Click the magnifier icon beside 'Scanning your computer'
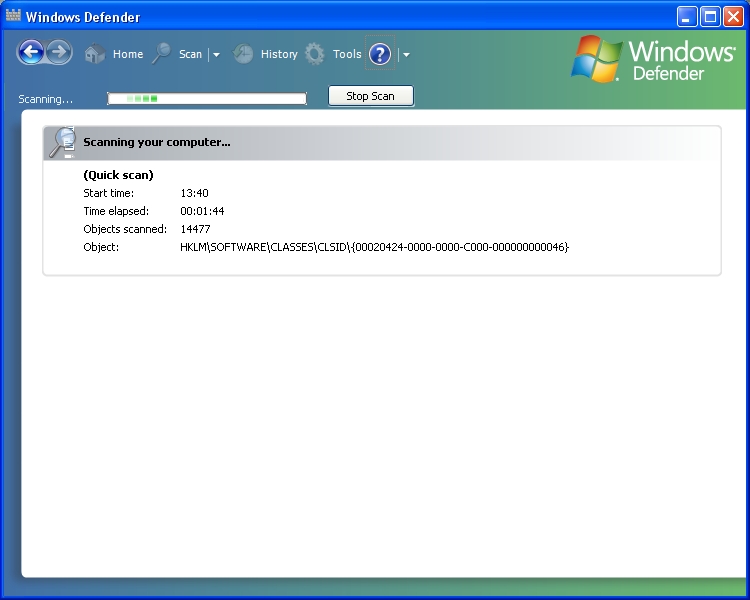This screenshot has height=600, width=750. point(63,142)
